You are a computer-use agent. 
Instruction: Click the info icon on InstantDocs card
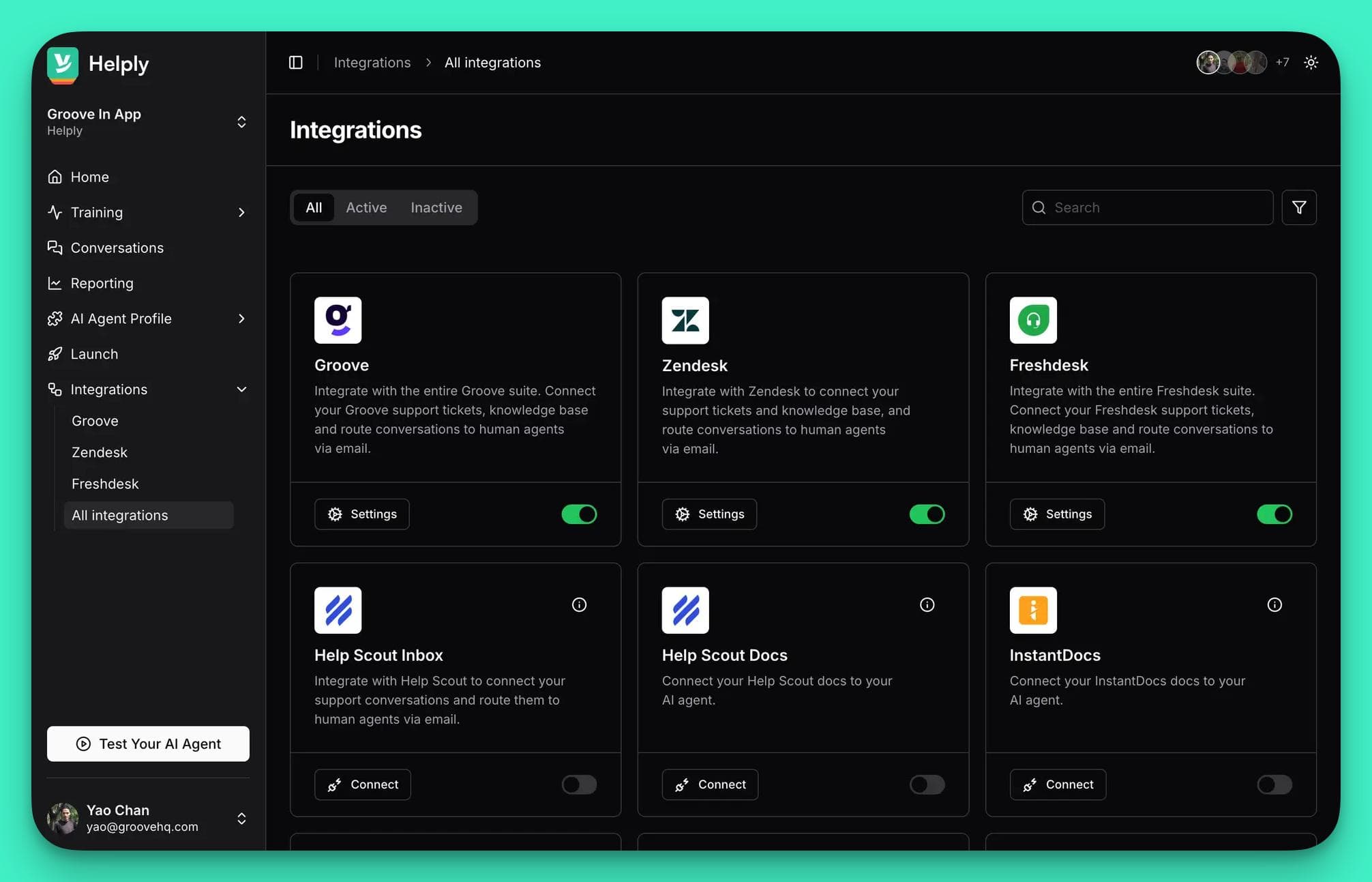point(1274,604)
